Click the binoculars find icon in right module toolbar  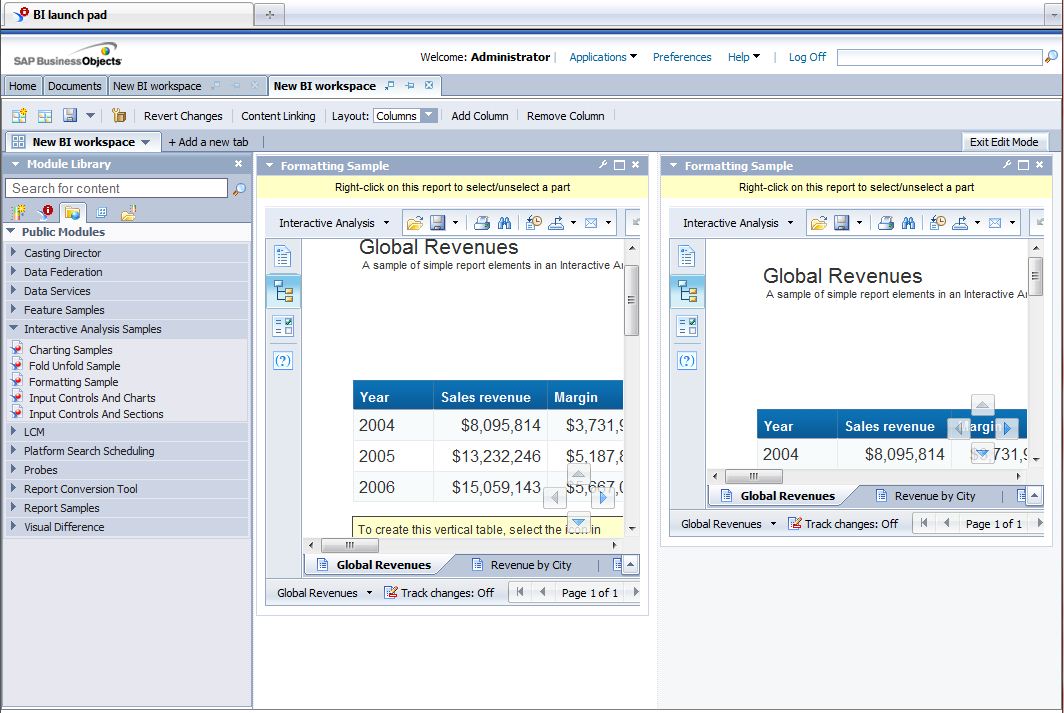(x=908, y=223)
